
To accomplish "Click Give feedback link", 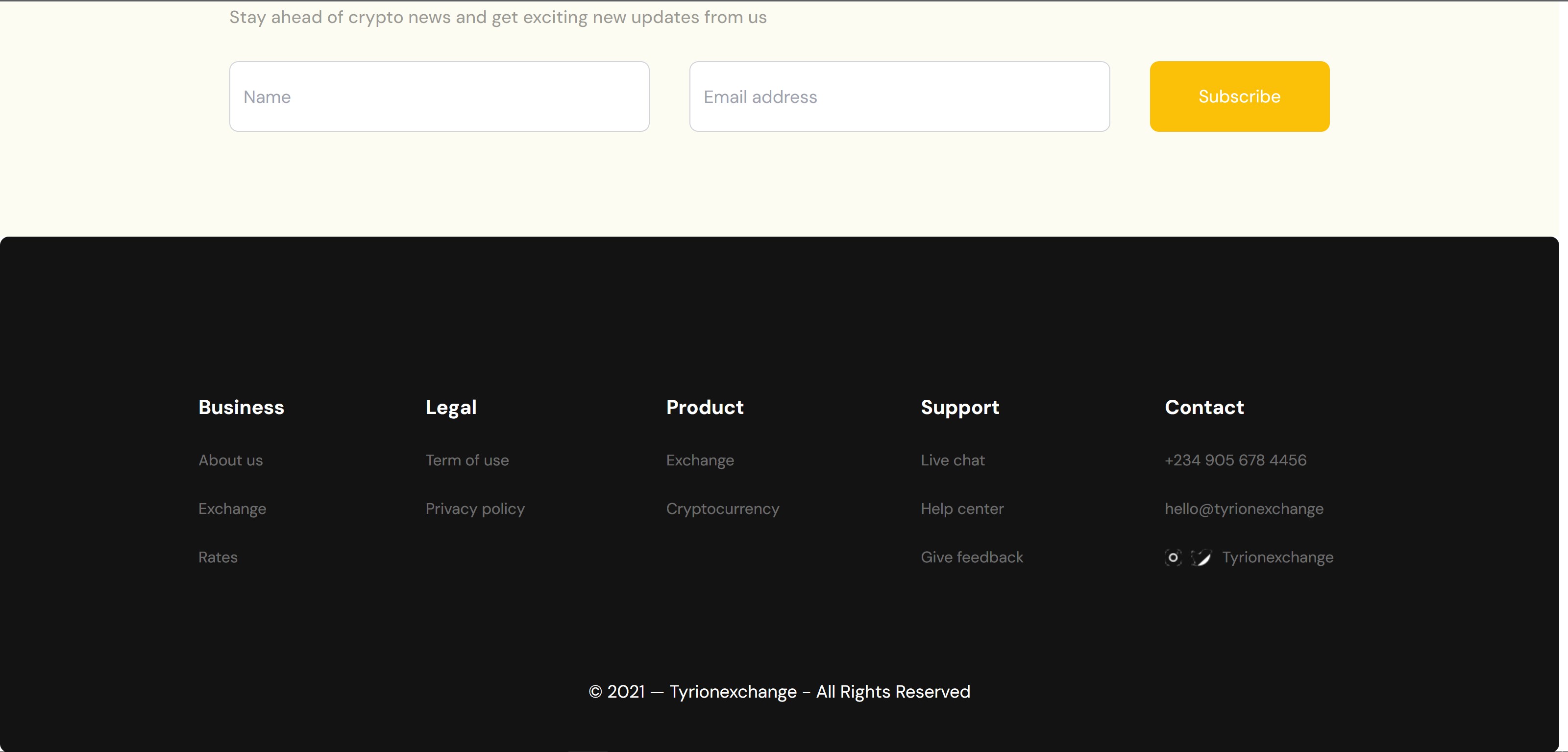I will [972, 558].
